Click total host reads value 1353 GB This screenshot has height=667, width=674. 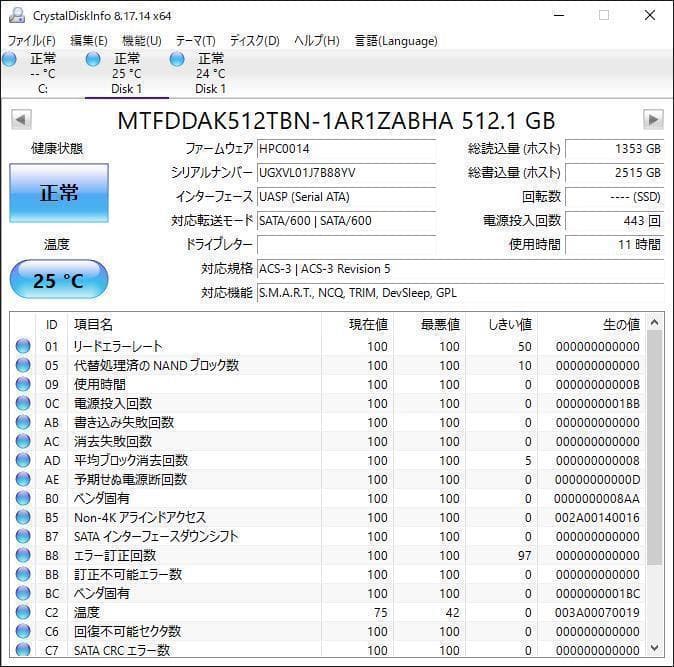[x=615, y=149]
